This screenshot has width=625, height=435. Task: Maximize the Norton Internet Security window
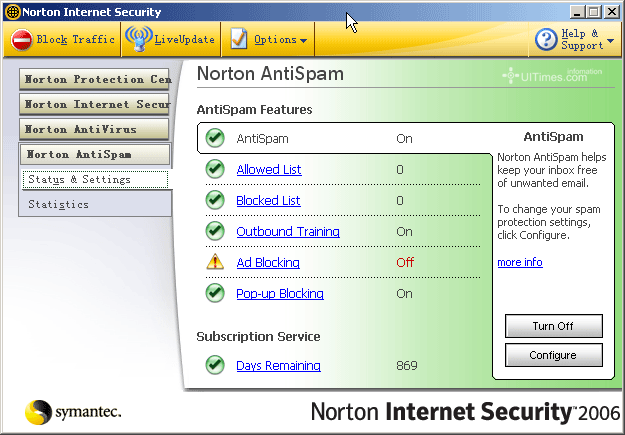coord(594,12)
